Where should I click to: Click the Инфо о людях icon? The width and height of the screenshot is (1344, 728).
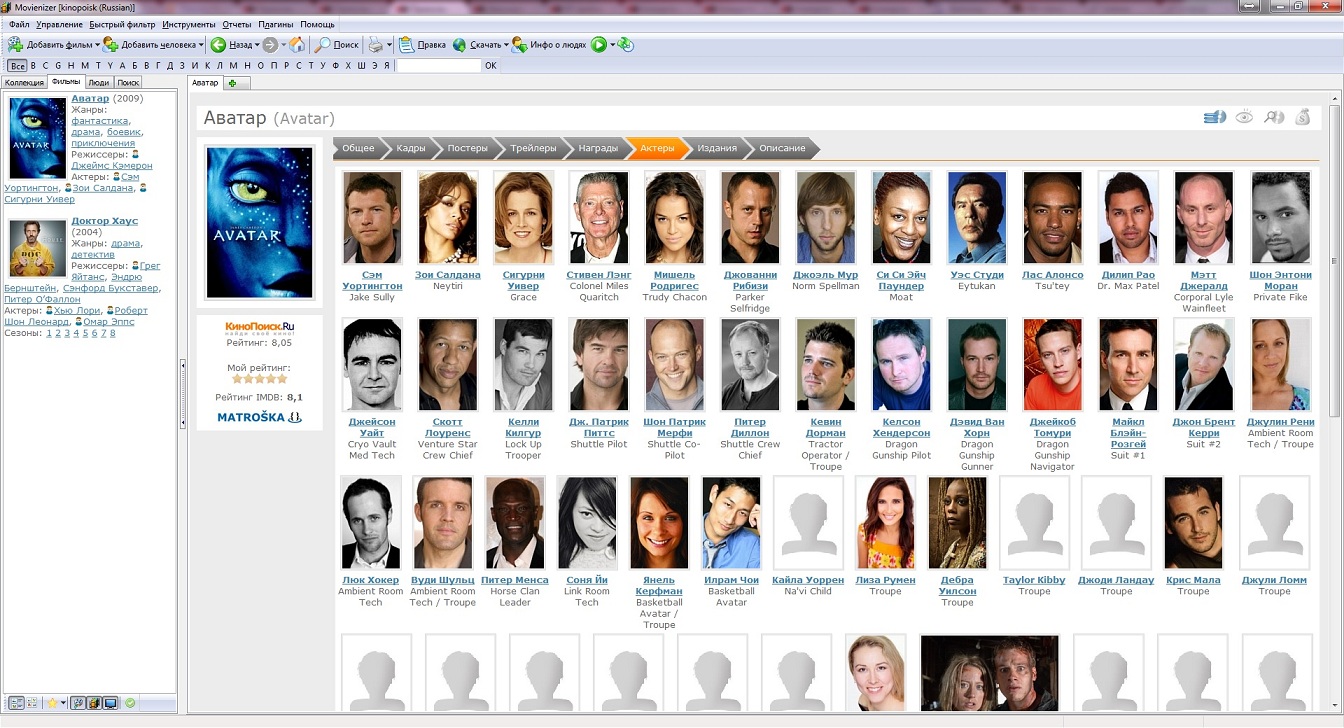[x=519, y=45]
